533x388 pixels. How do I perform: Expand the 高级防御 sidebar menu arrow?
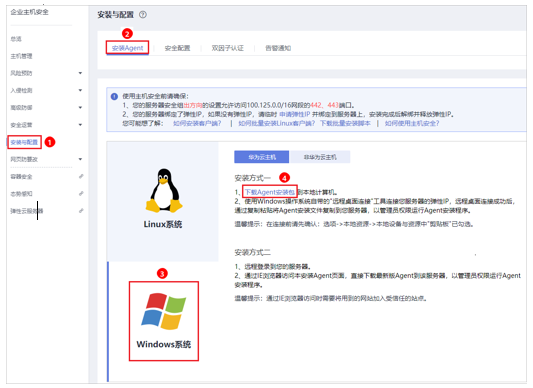(80, 107)
